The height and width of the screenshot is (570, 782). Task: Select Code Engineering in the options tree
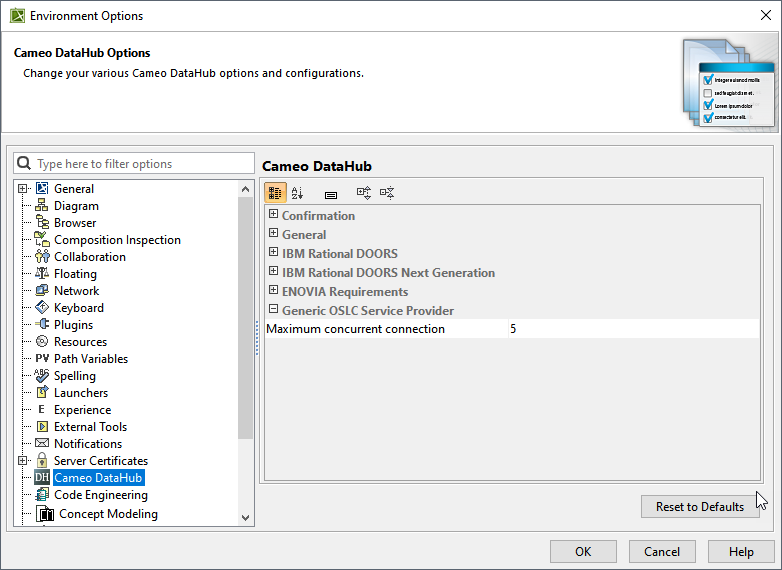point(100,495)
